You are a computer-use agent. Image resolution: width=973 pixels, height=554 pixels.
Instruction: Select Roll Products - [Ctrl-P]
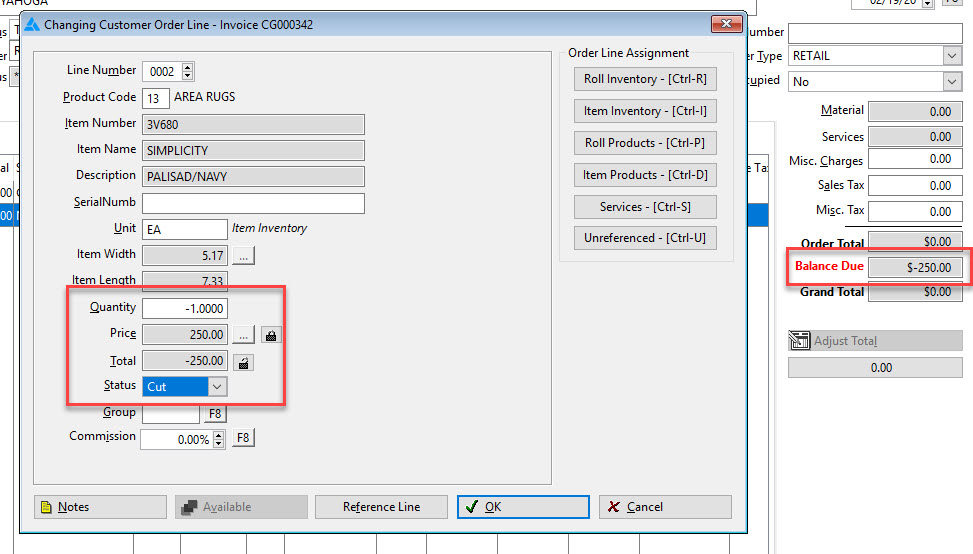[645, 143]
